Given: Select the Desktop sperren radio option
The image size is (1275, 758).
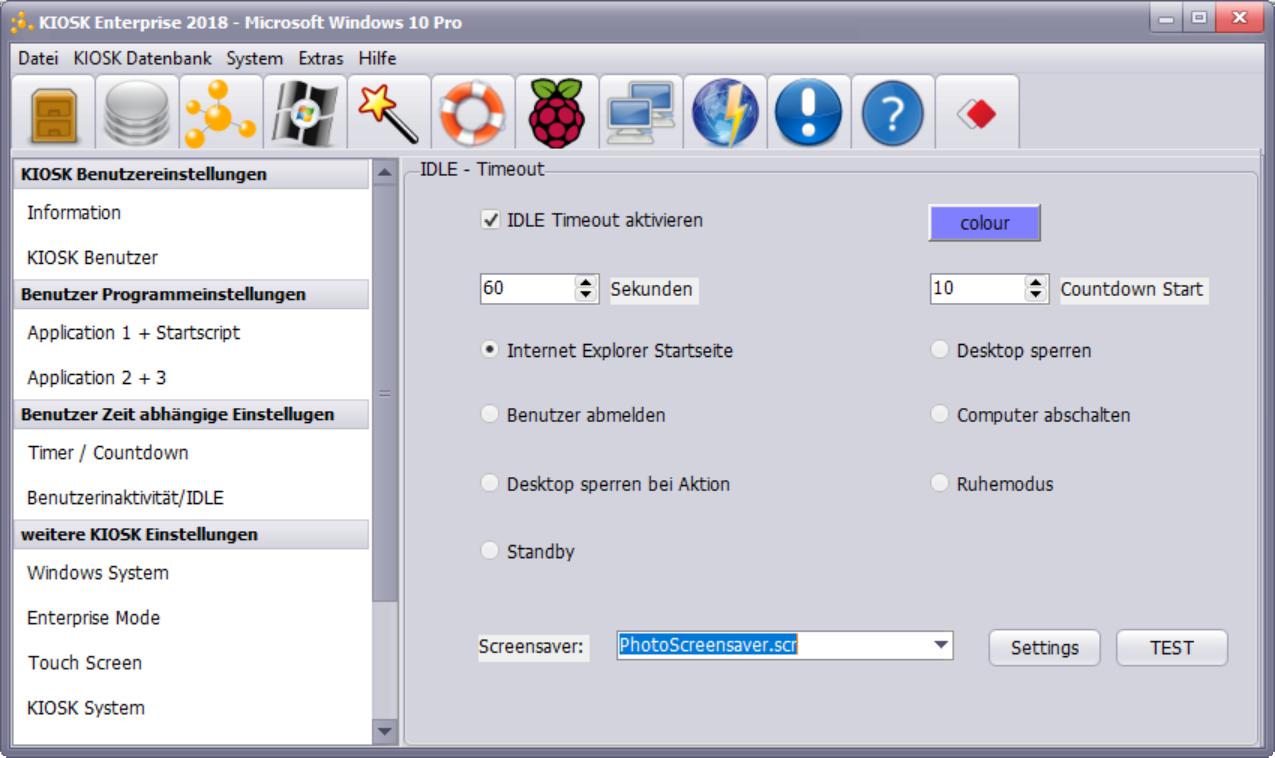Looking at the screenshot, I should (x=939, y=351).
